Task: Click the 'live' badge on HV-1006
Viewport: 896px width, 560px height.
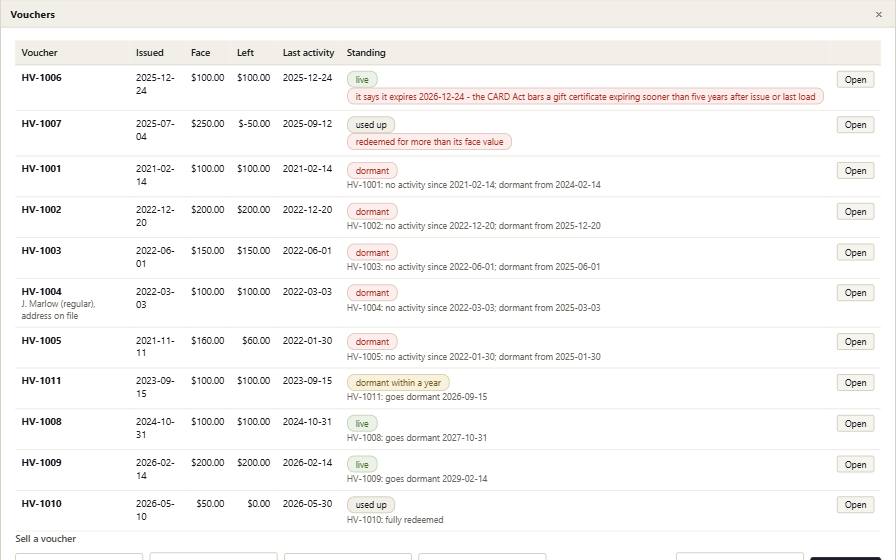Action: (x=362, y=79)
